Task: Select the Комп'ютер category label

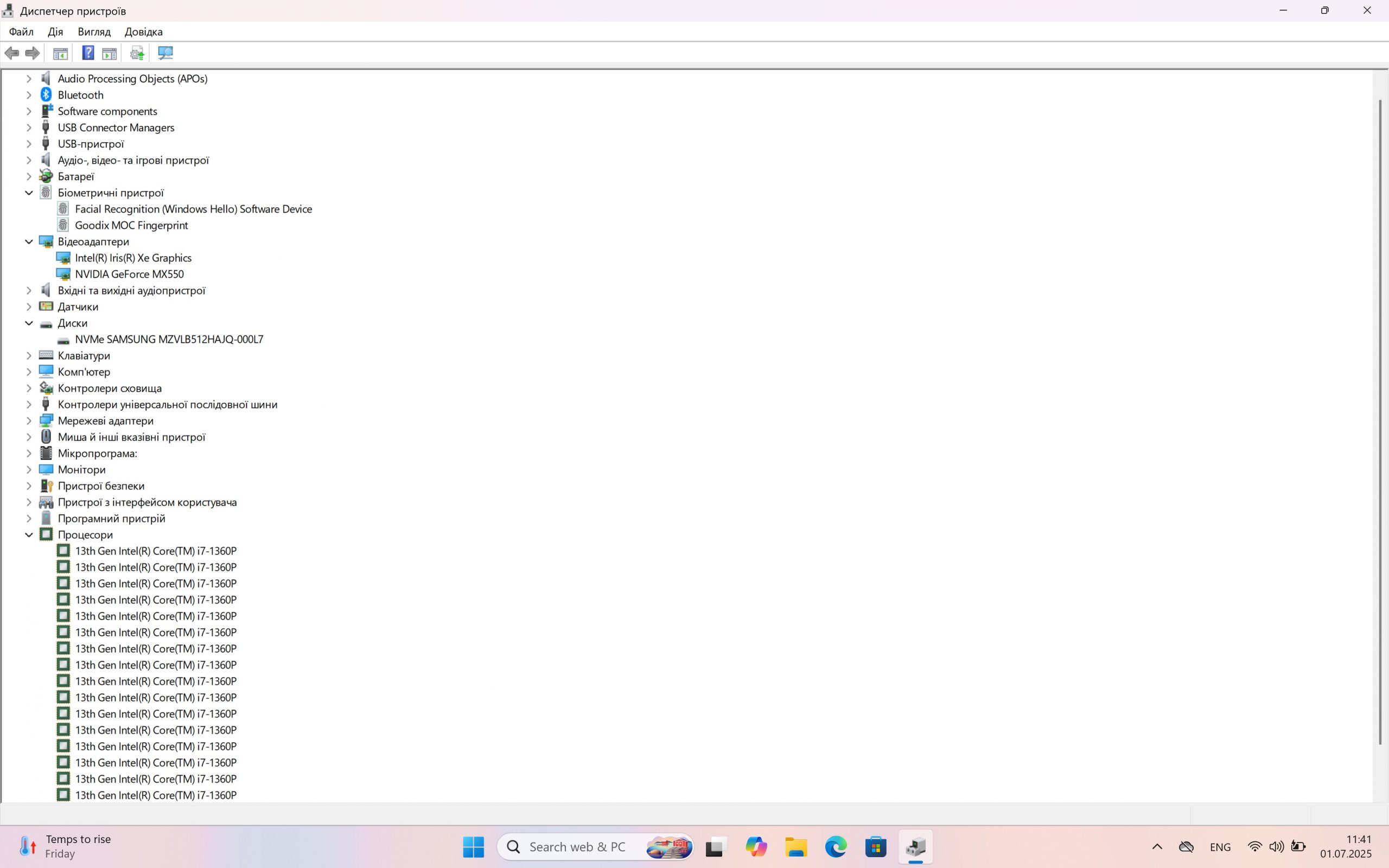Action: click(84, 372)
